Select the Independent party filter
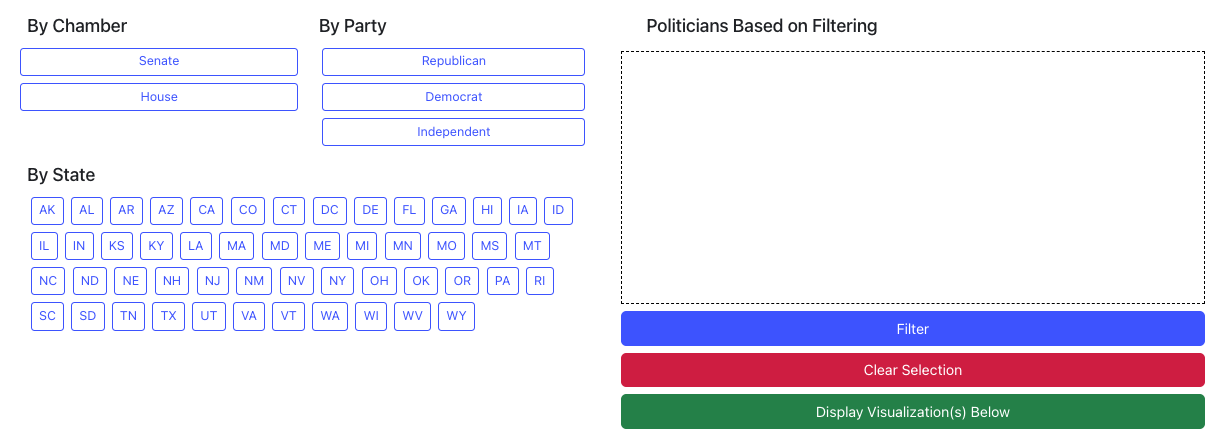 point(453,132)
